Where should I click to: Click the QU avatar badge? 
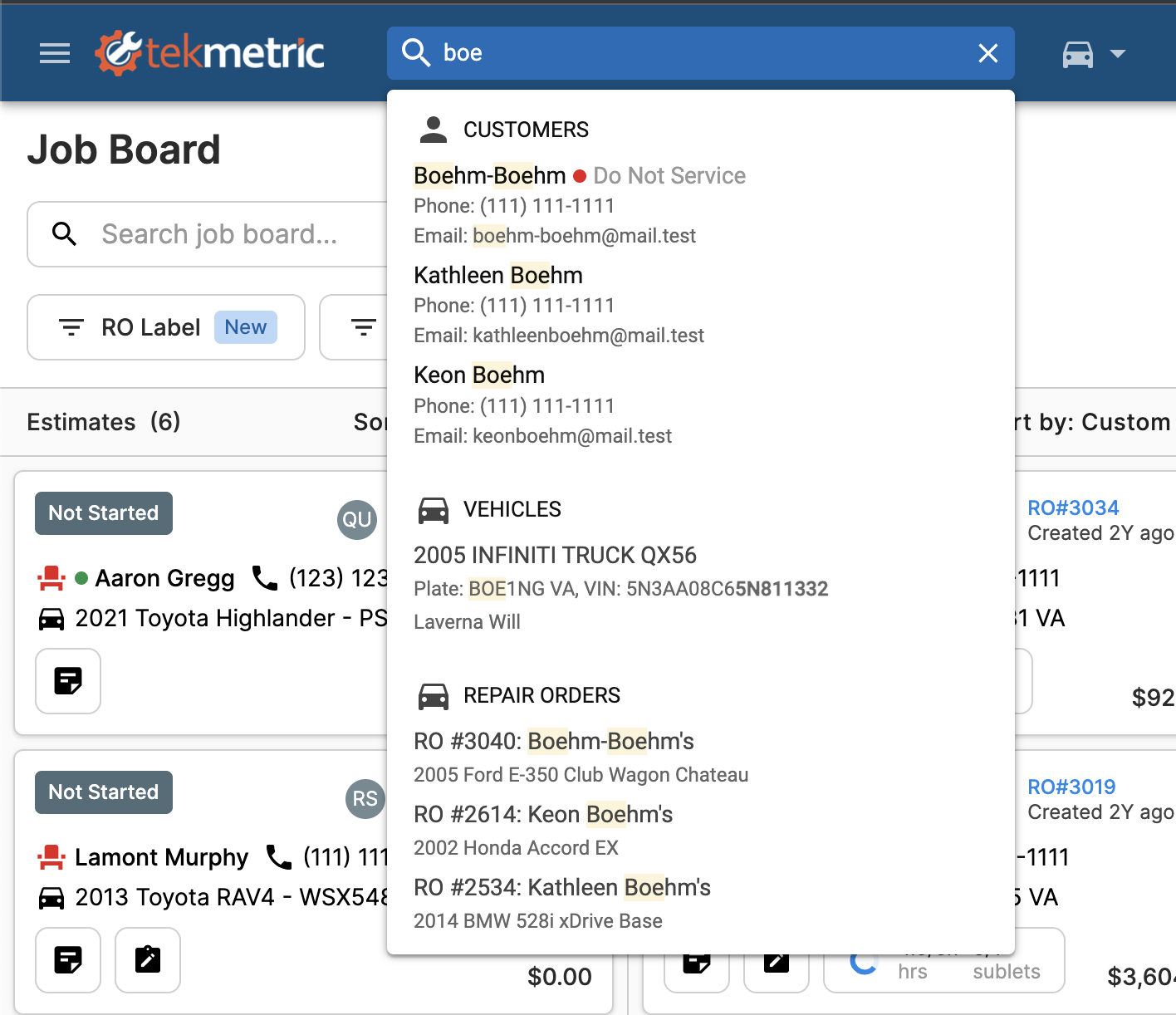pyautogui.click(x=357, y=520)
